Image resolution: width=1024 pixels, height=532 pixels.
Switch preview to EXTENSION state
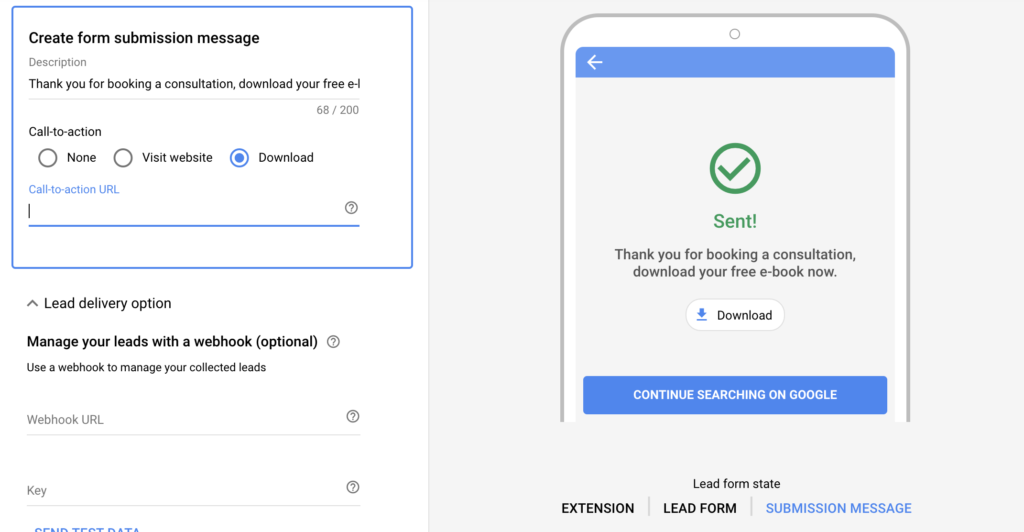(x=598, y=509)
